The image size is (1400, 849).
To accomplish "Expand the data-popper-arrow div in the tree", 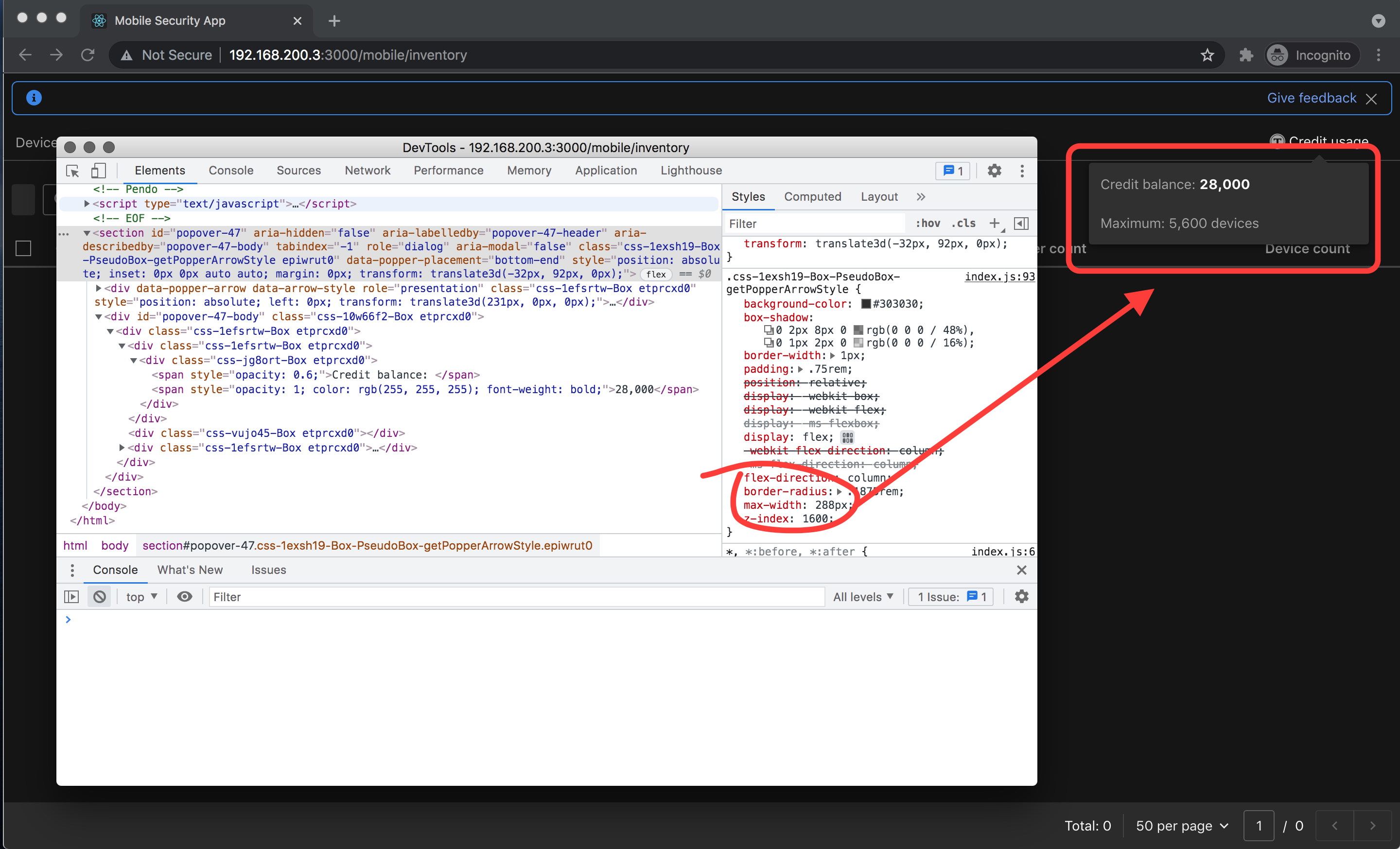I will (x=98, y=288).
